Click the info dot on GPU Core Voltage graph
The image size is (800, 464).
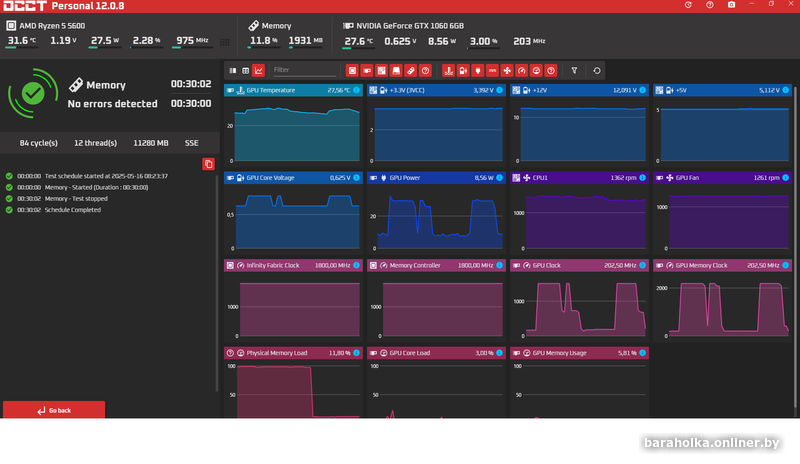coord(356,178)
